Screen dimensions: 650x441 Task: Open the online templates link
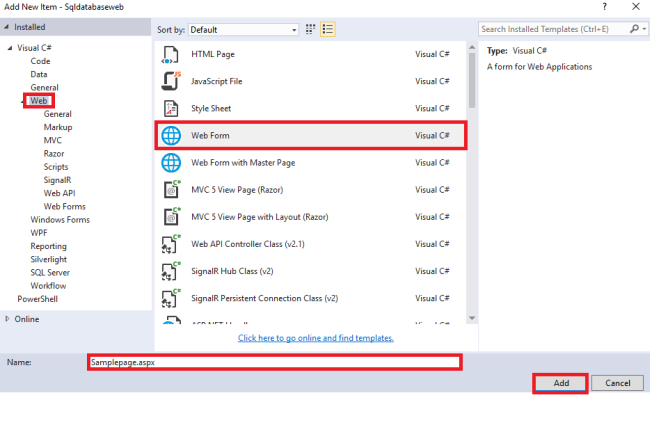click(316, 338)
